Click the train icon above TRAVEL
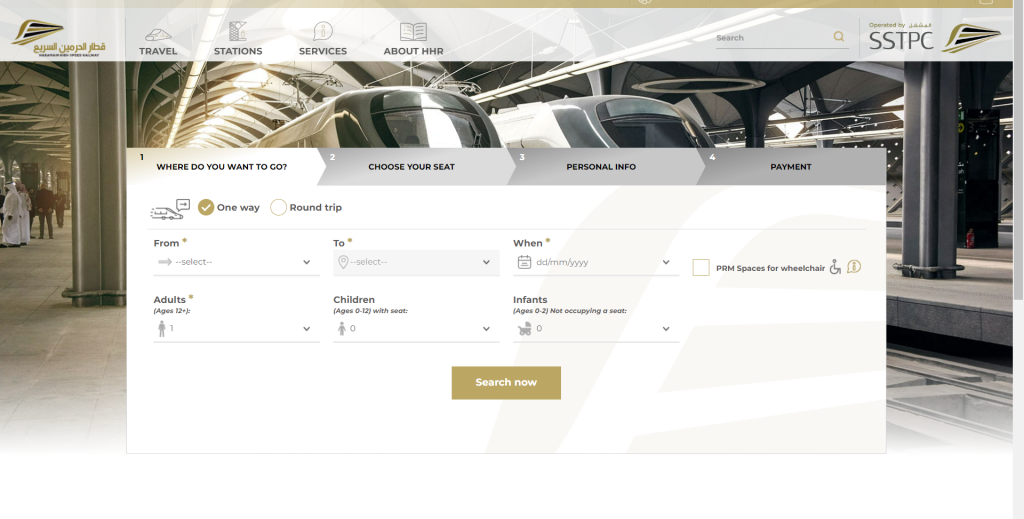Viewport: 1024px width, 519px height. (158, 34)
